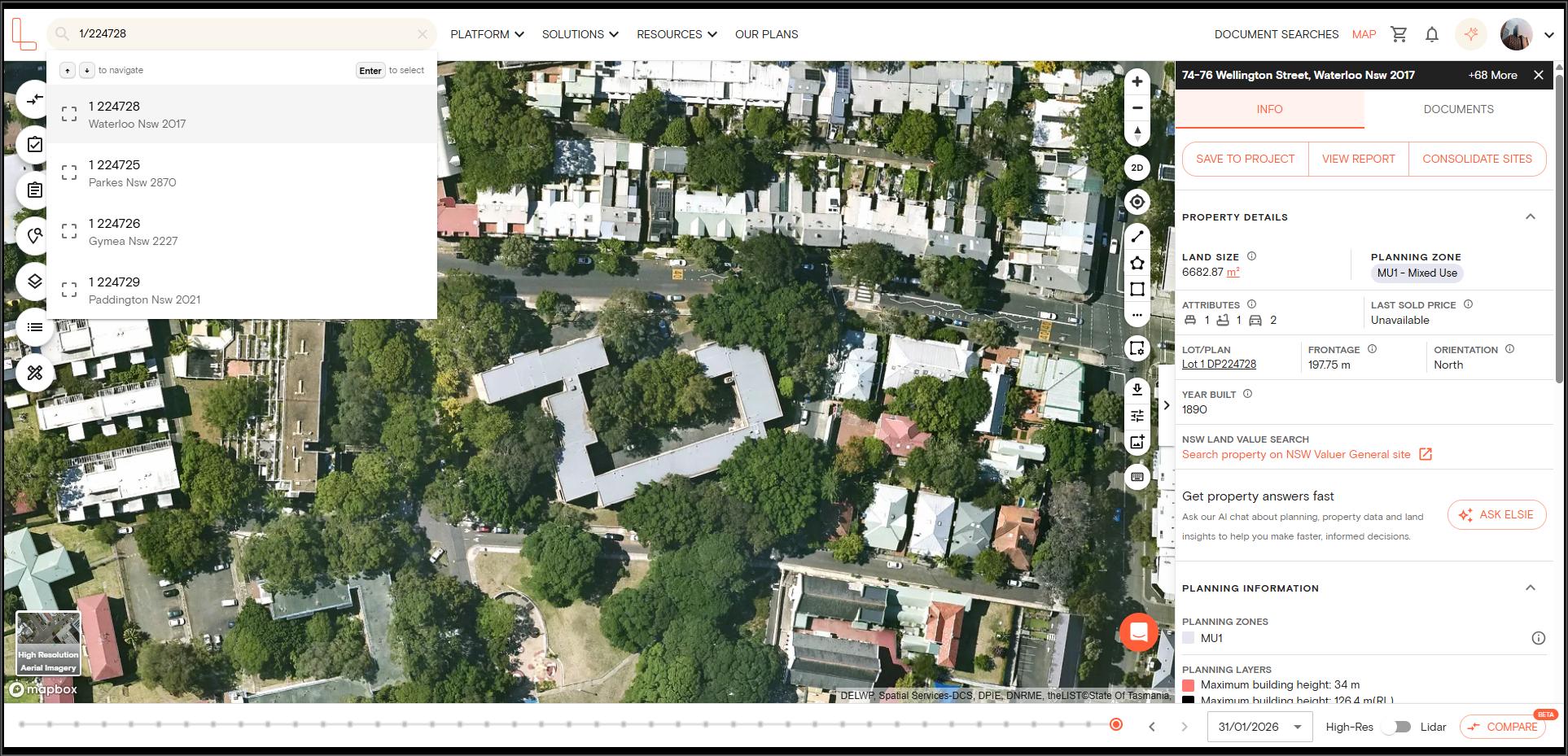Click the zoom out minus button on map
This screenshot has height=756, width=1568.
coord(1137,107)
